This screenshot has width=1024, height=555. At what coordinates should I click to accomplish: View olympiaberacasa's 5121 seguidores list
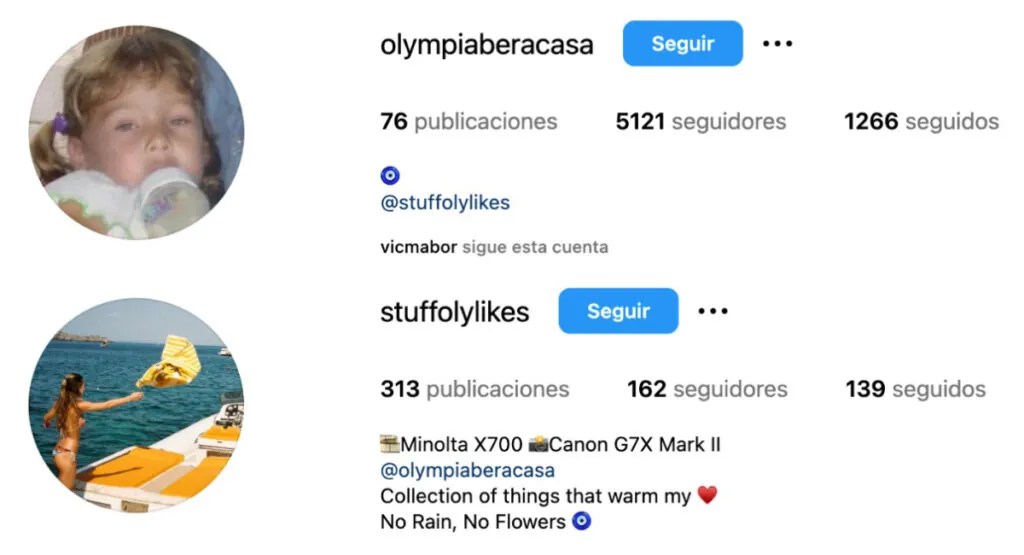point(701,121)
